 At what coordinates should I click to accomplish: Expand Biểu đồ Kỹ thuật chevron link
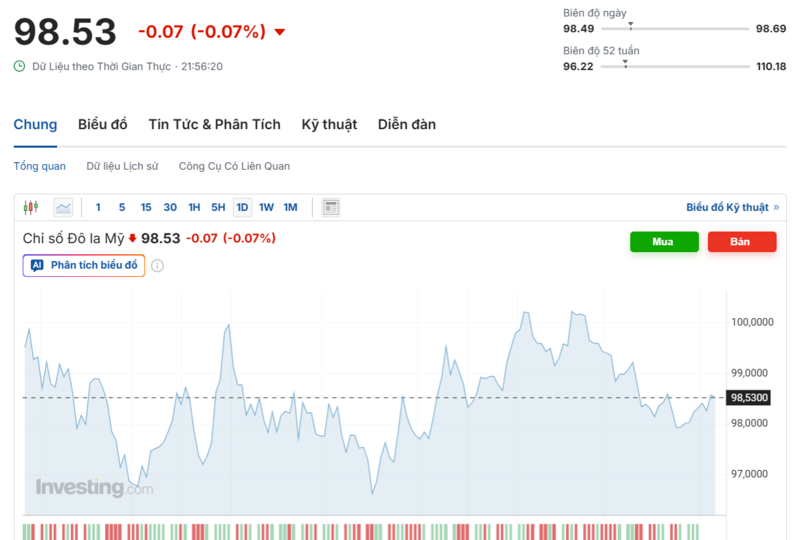click(776, 207)
